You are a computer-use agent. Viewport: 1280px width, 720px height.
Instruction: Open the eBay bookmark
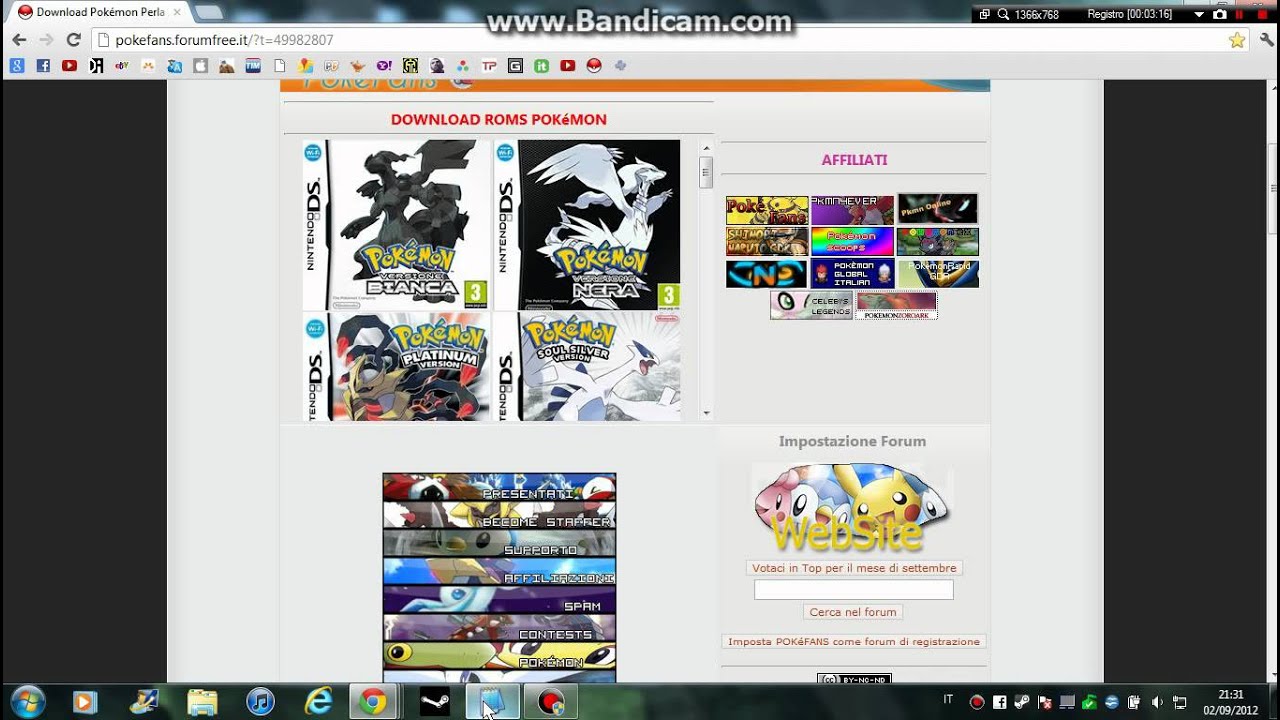point(122,66)
